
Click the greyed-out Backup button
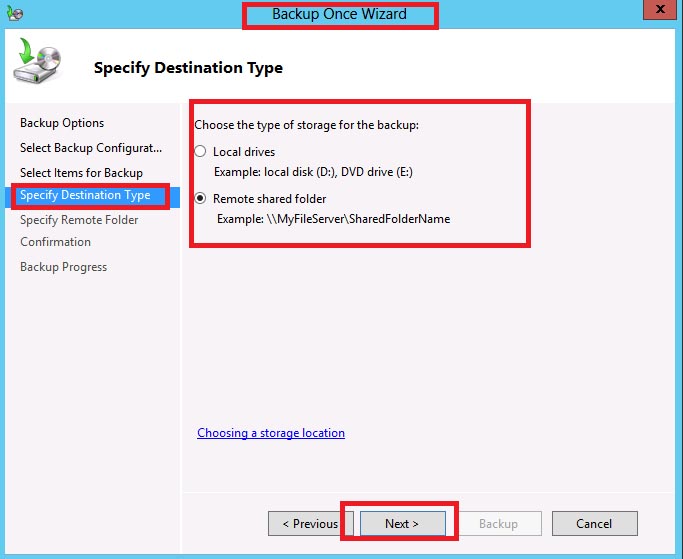[x=498, y=523]
